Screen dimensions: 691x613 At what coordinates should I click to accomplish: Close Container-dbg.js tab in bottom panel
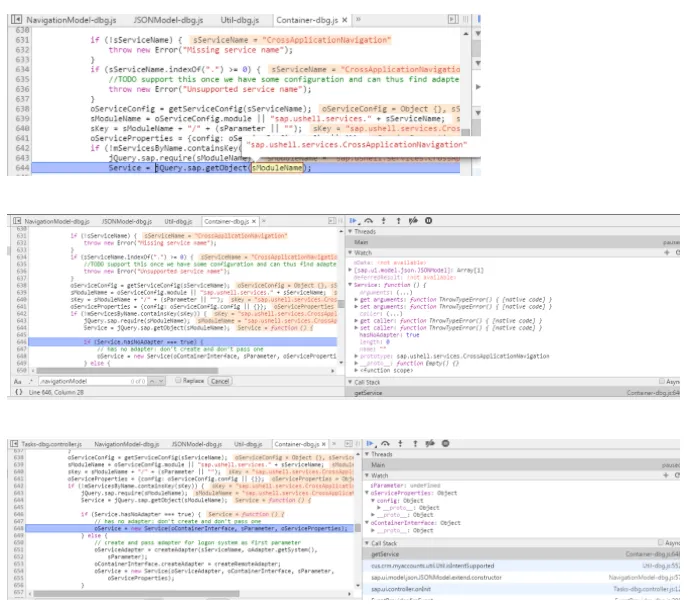click(324, 444)
